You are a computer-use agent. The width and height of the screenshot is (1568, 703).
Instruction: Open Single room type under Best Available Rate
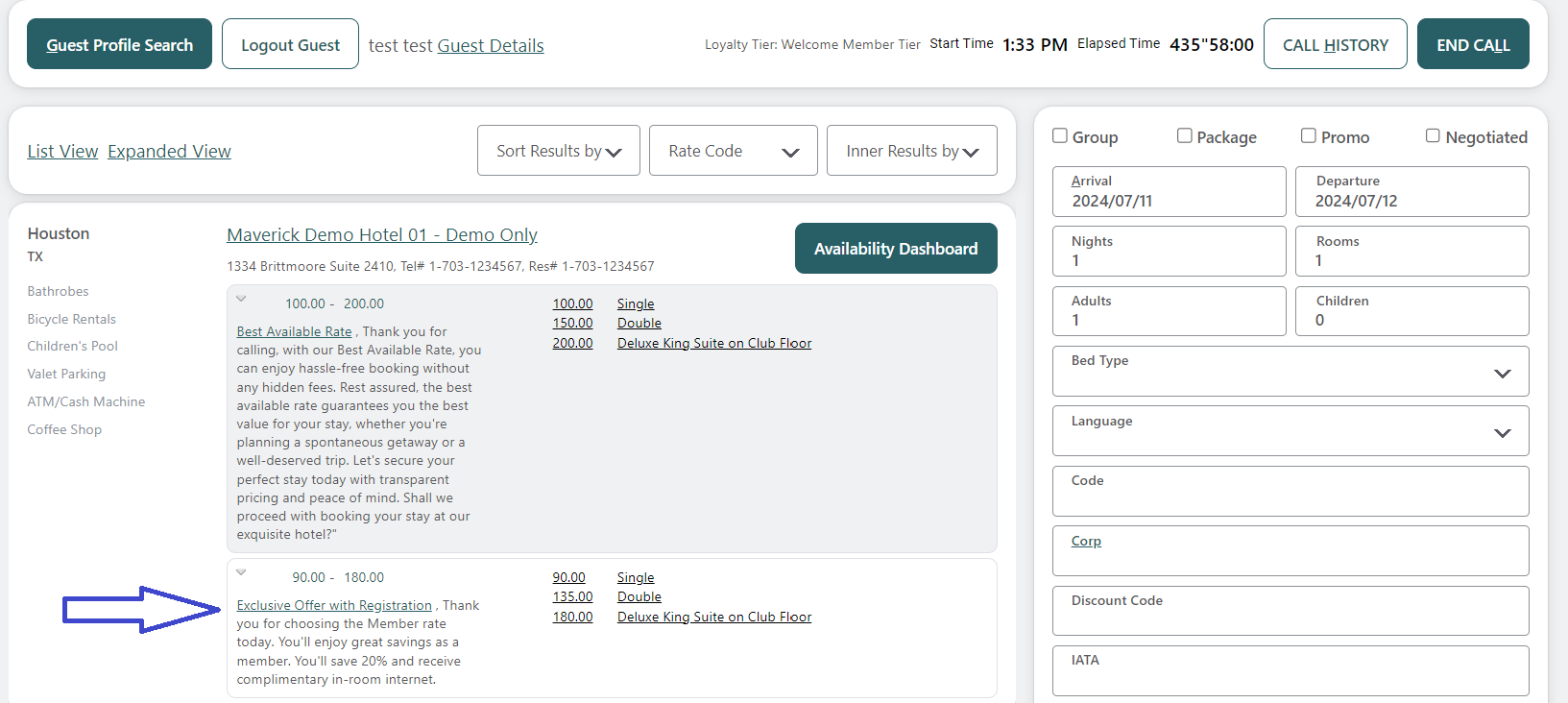[636, 303]
